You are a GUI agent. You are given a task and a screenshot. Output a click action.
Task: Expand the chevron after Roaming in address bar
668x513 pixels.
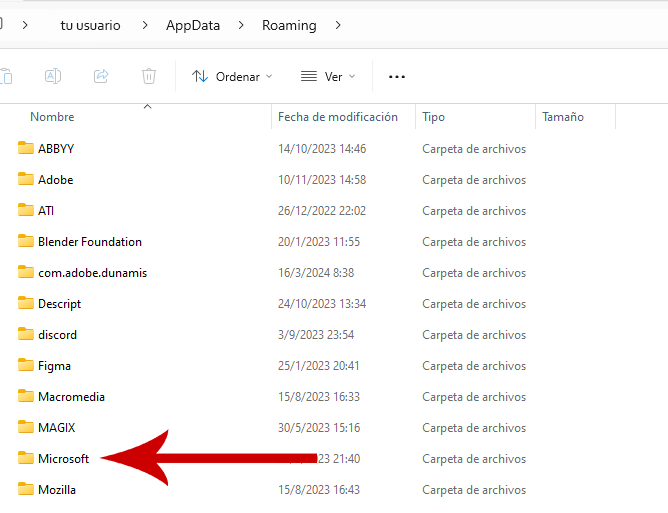coord(339,25)
